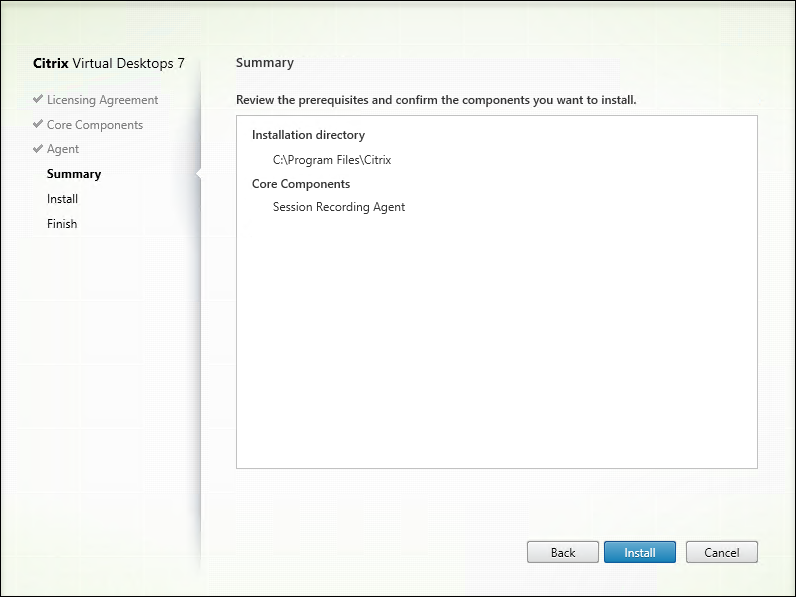Click the checkmark icon beside Agent step
Viewport: 796px width, 597px height.
tap(38, 149)
